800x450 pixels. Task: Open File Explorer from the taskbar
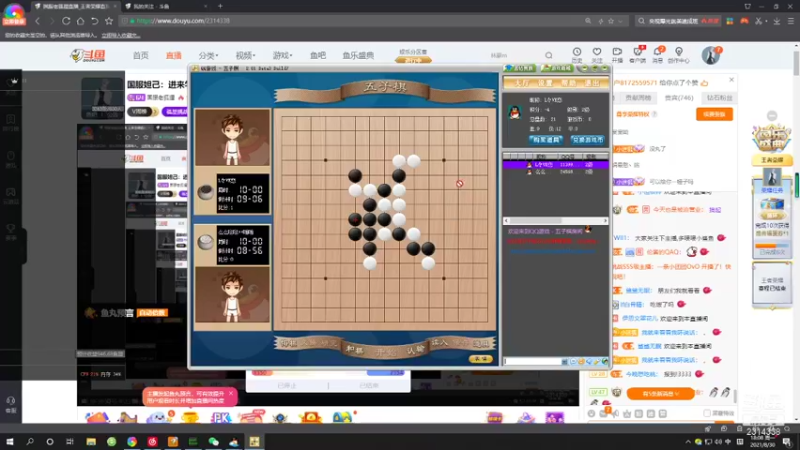(x=91, y=441)
